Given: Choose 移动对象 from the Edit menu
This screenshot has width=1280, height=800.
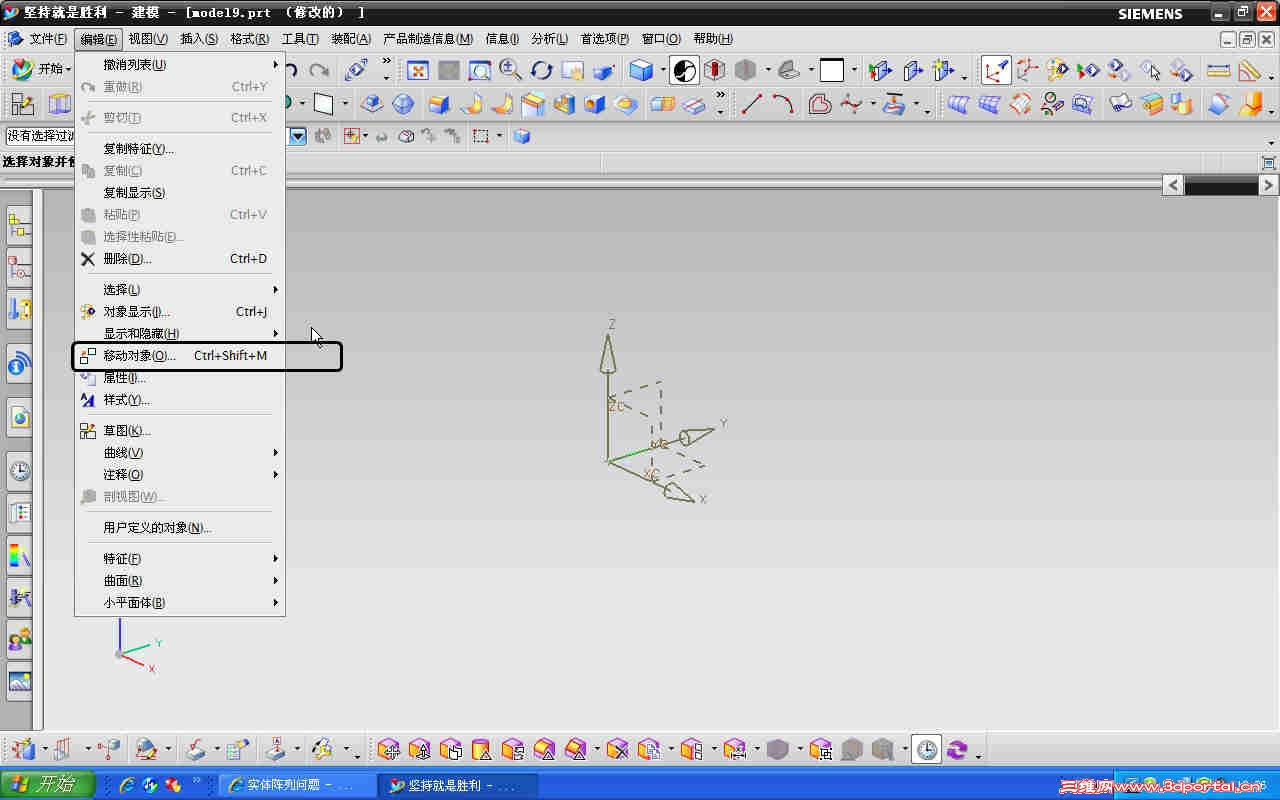Looking at the screenshot, I should (180, 356).
